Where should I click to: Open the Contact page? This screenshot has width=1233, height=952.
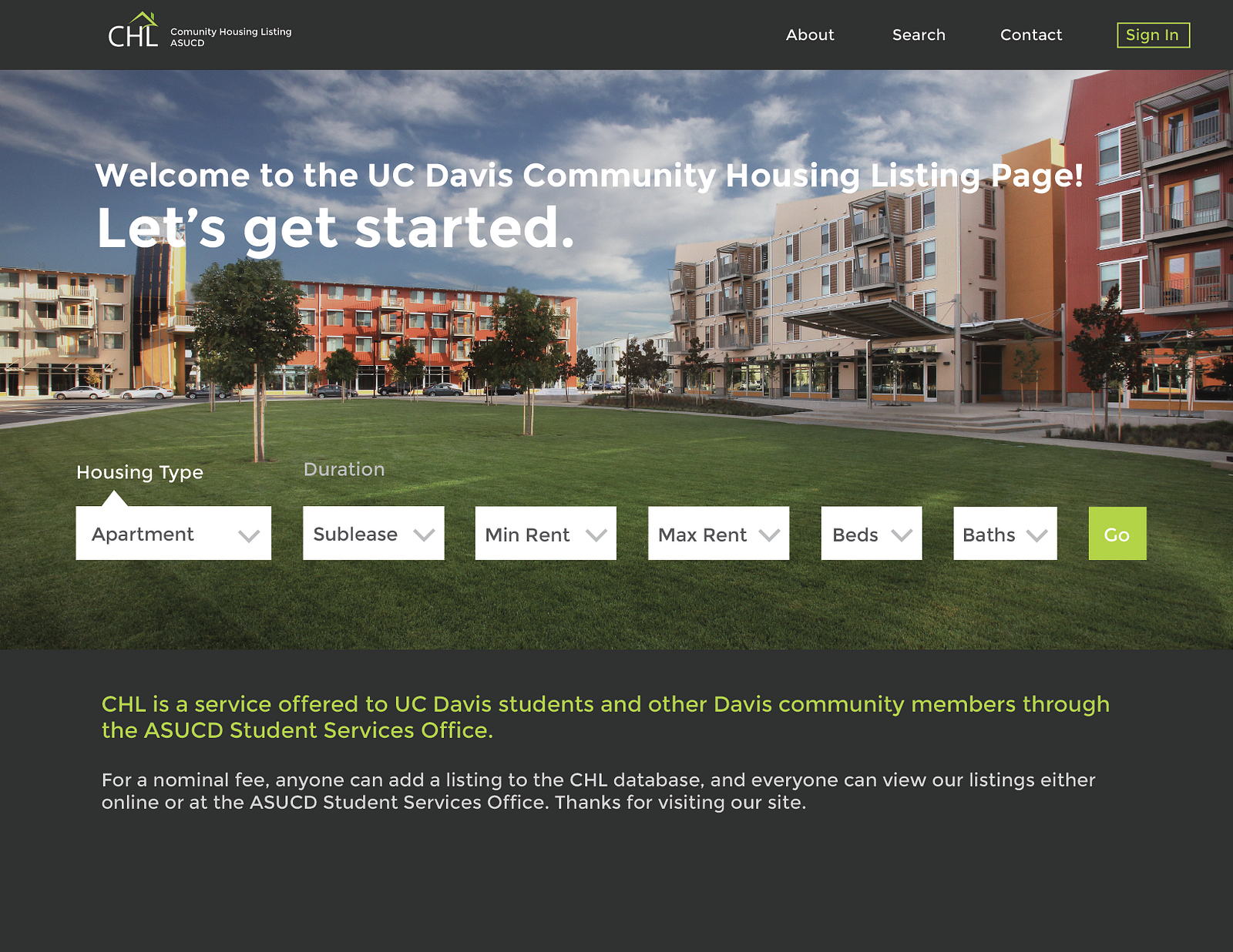coord(1031,35)
